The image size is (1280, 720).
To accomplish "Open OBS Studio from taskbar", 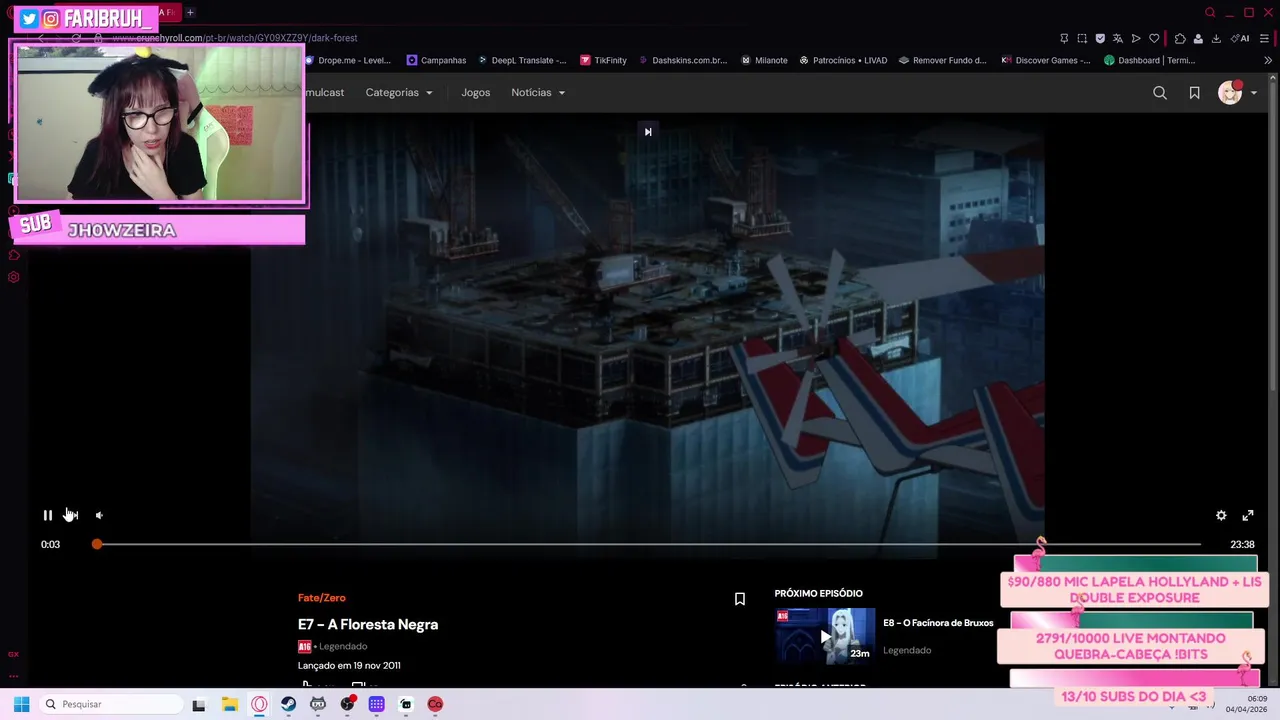I will coord(347,704).
